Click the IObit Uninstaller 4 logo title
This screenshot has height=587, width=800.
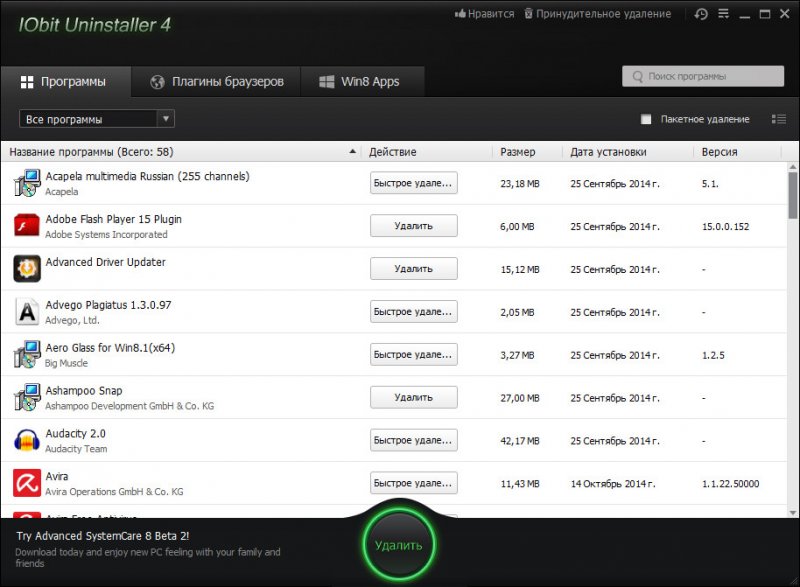pyautogui.click(x=94, y=24)
